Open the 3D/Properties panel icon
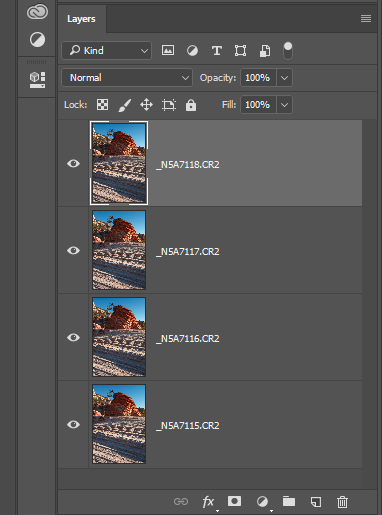 (37, 80)
